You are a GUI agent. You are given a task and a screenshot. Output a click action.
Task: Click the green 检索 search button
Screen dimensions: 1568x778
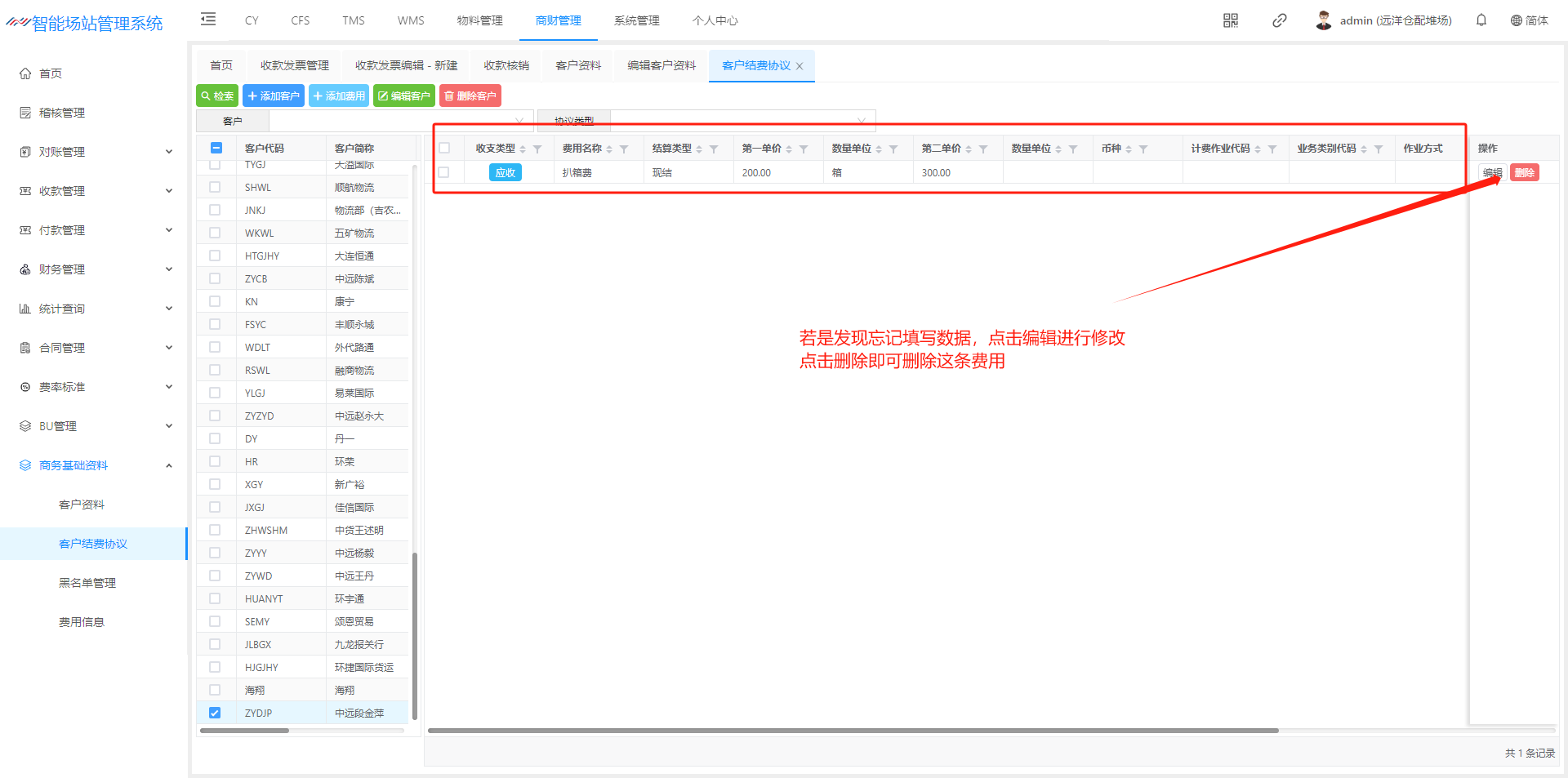tap(217, 96)
